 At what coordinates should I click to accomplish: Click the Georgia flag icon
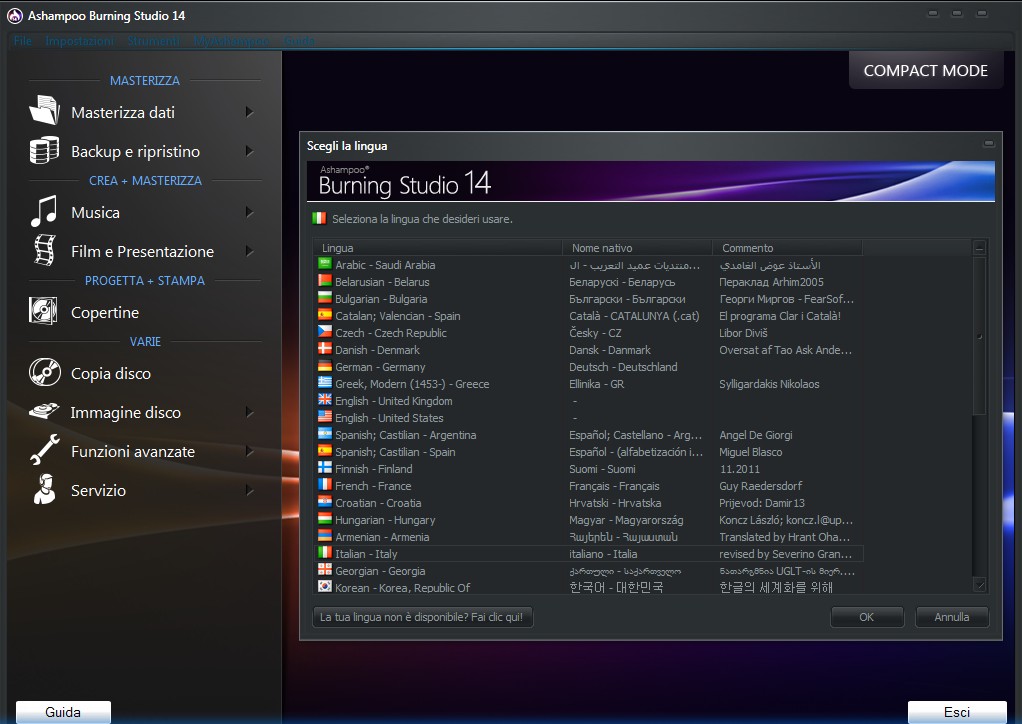tap(325, 570)
